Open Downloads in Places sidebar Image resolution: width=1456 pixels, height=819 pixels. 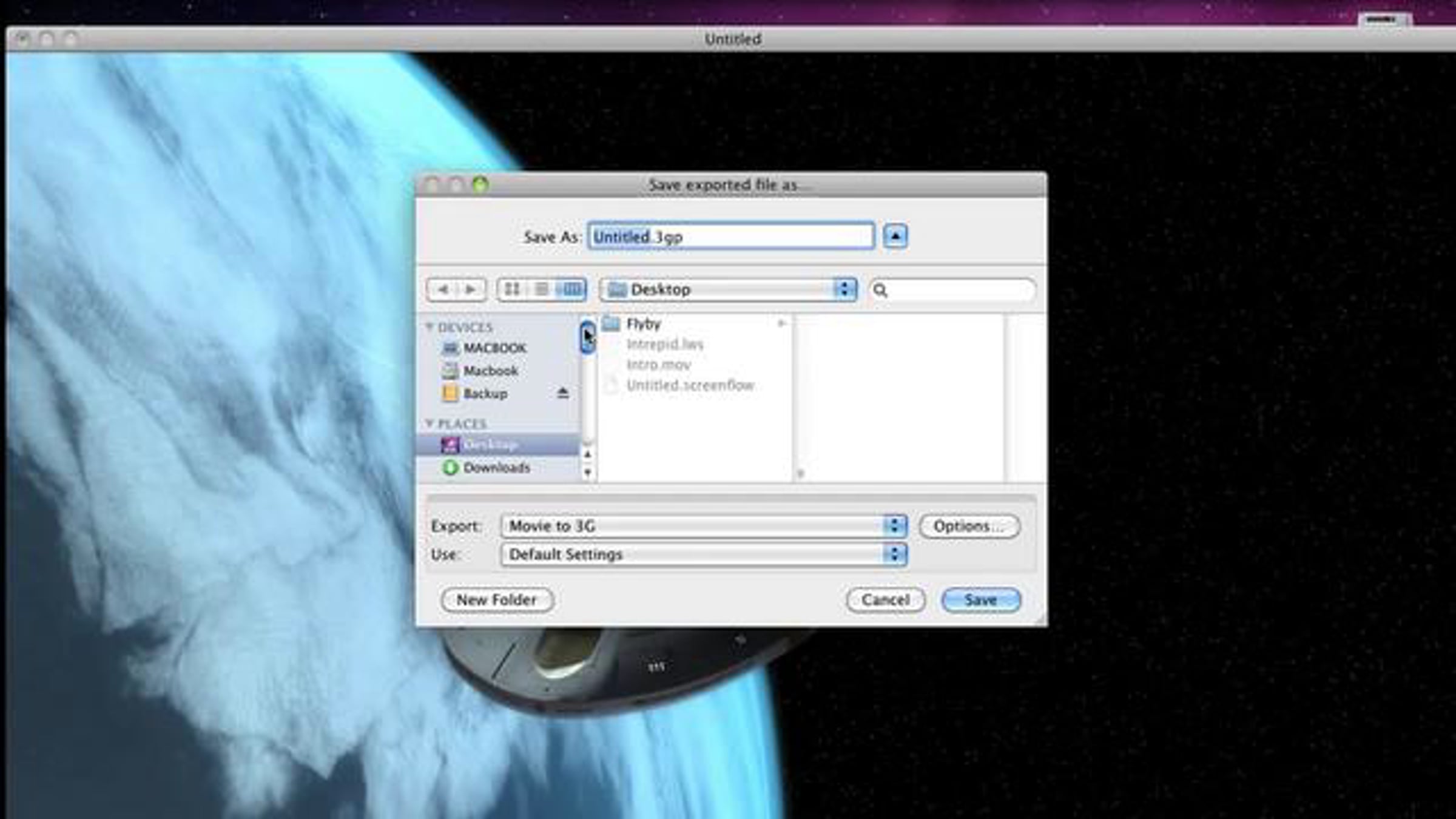tap(496, 468)
